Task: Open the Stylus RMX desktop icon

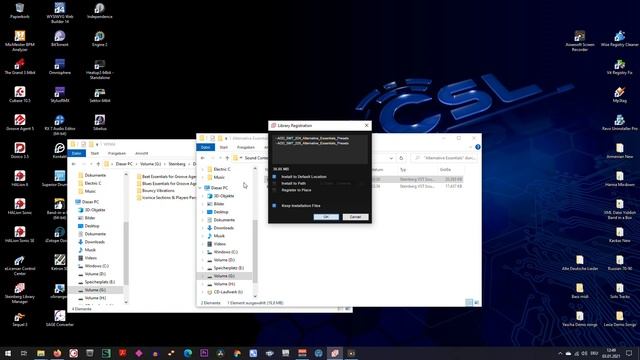Action: pos(60,94)
